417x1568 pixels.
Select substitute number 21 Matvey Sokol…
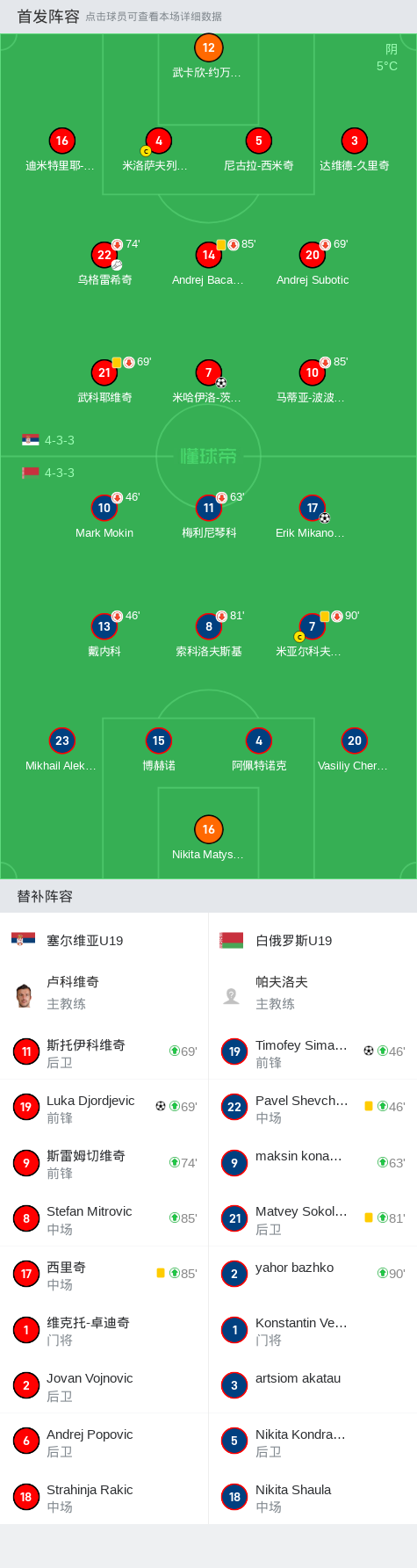click(x=313, y=1219)
